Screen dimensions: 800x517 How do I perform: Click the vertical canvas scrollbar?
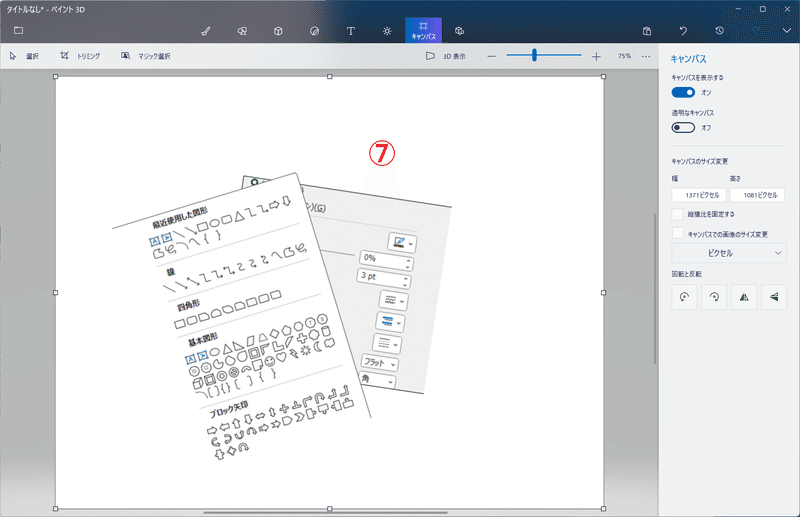click(655, 289)
